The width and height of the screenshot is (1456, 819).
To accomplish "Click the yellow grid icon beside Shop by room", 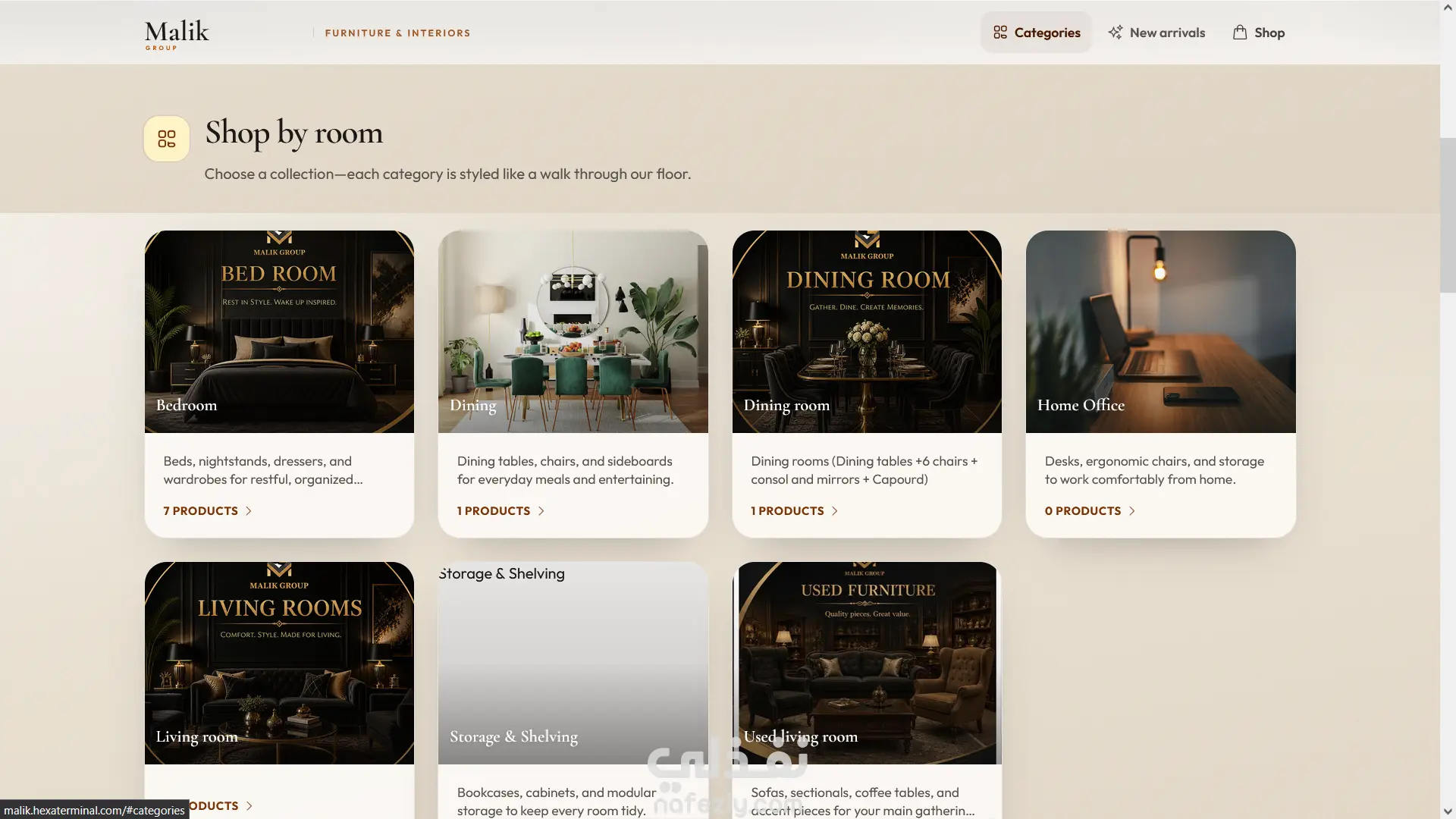I will (167, 139).
